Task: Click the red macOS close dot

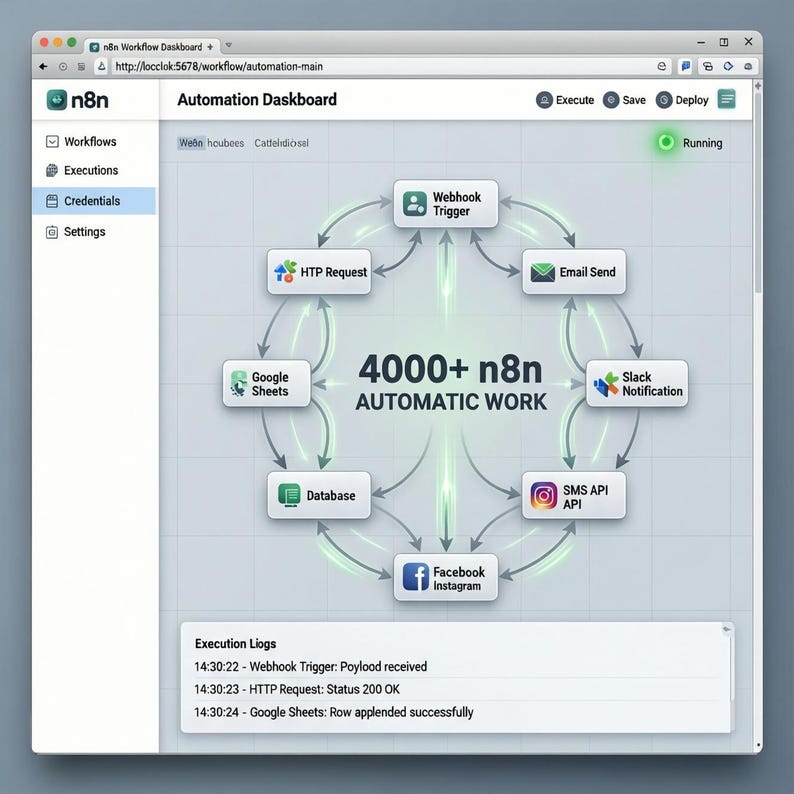Action: (44, 43)
